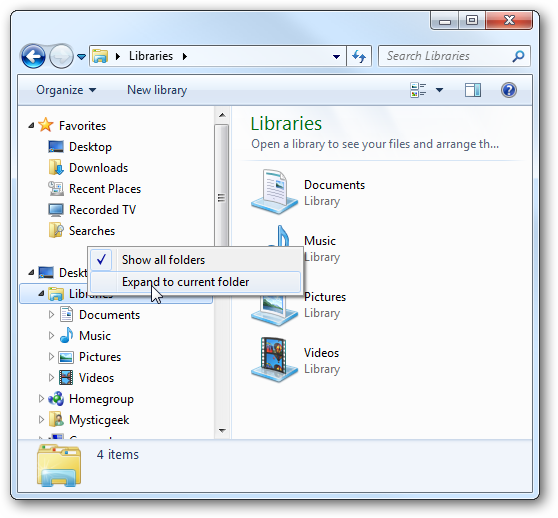Expand the Documents node in tree

coord(51,314)
